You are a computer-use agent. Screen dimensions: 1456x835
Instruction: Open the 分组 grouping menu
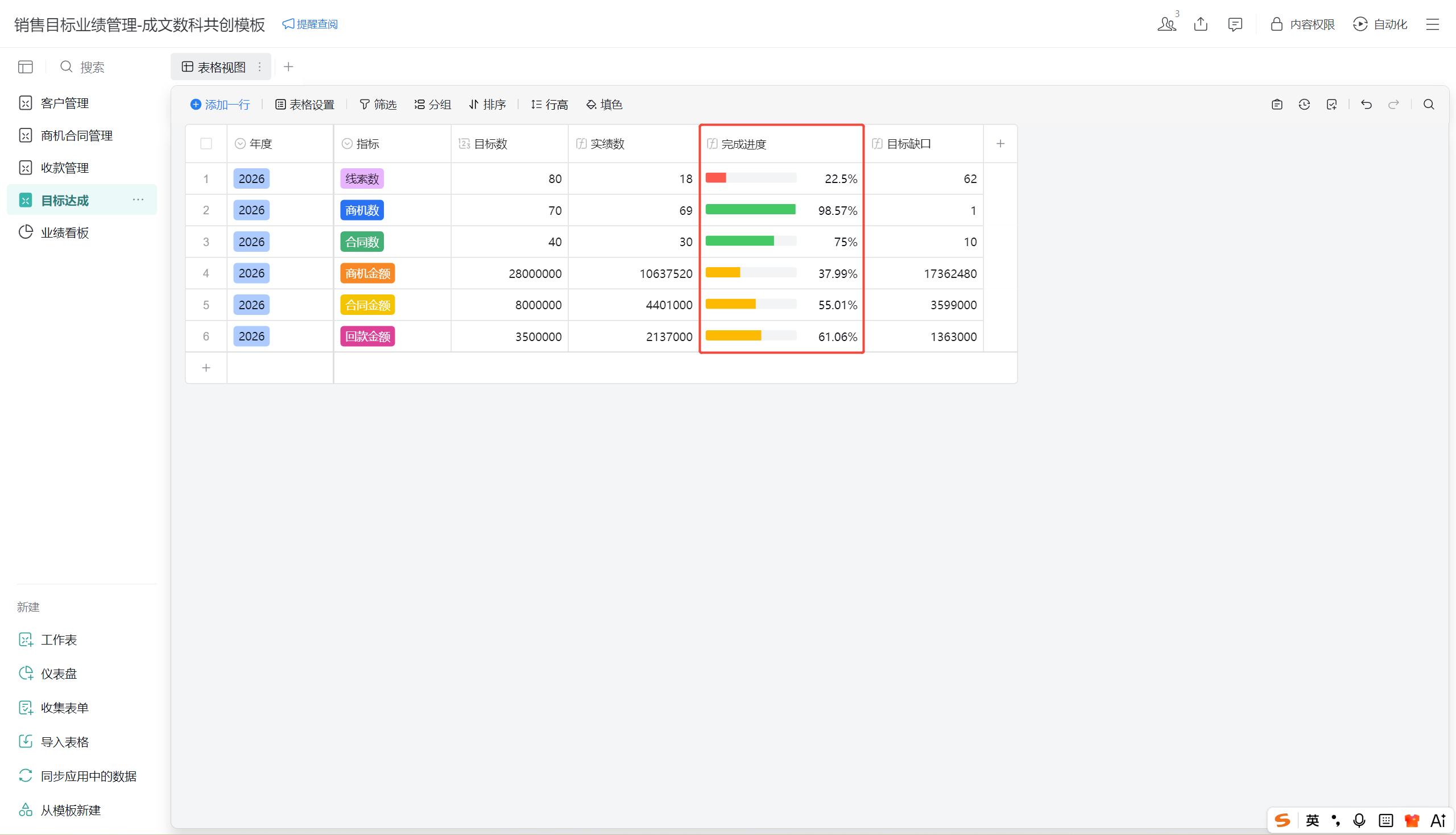point(433,105)
